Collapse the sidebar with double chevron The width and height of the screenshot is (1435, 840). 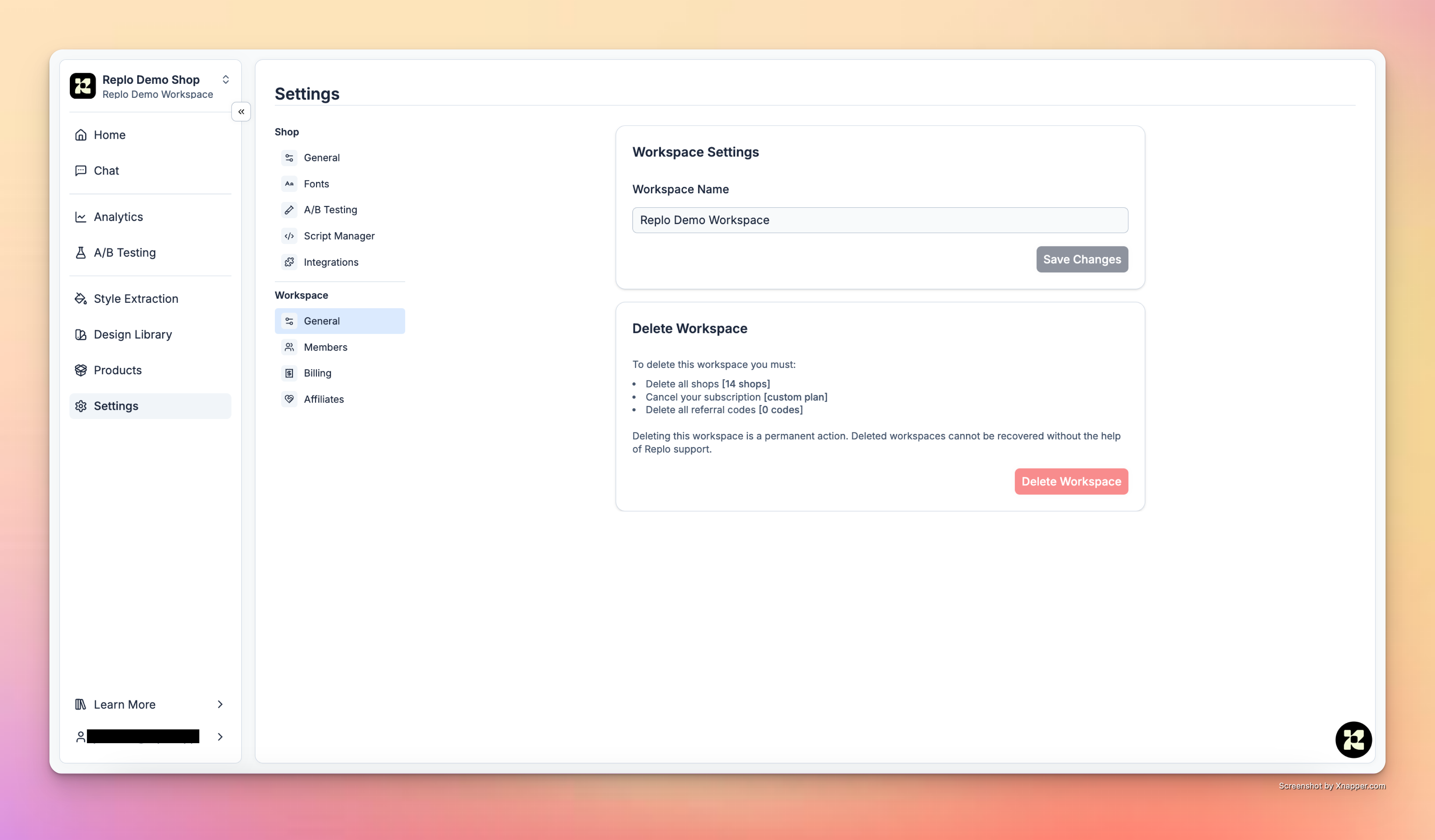(241, 112)
